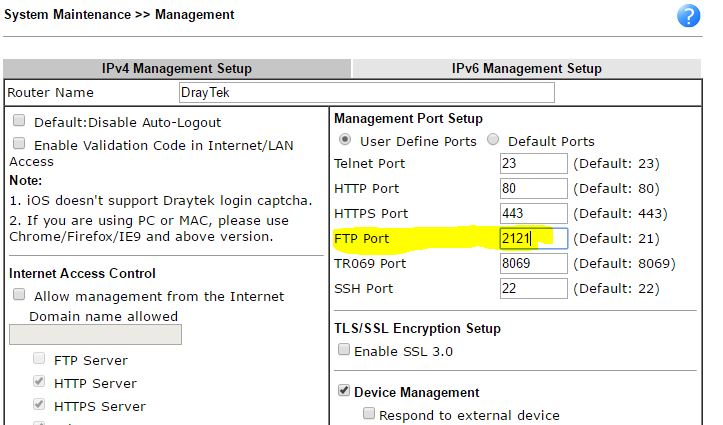
Task: Toggle the HTTPS Server checkbox
Action: pos(39,406)
